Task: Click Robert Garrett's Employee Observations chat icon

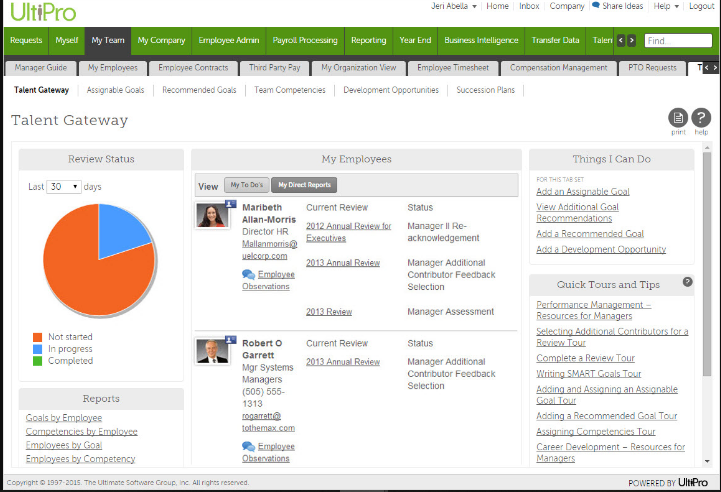Action: [x=248, y=446]
